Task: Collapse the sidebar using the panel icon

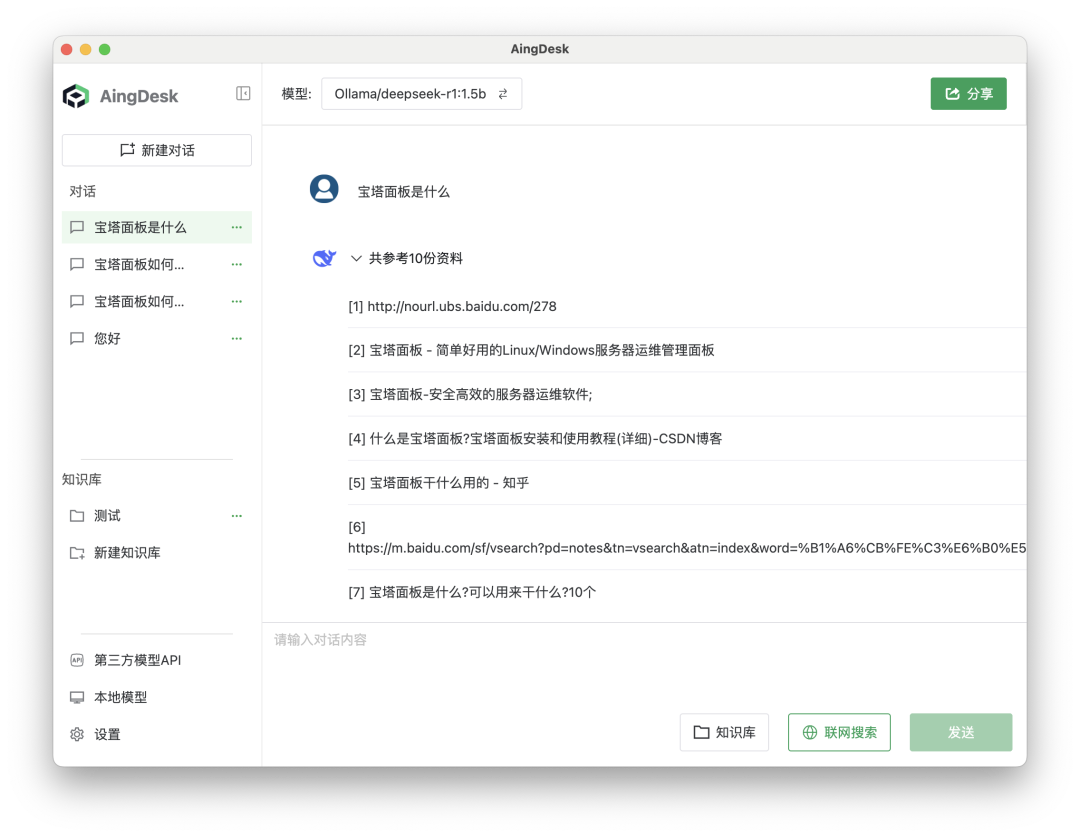Action: [x=243, y=93]
